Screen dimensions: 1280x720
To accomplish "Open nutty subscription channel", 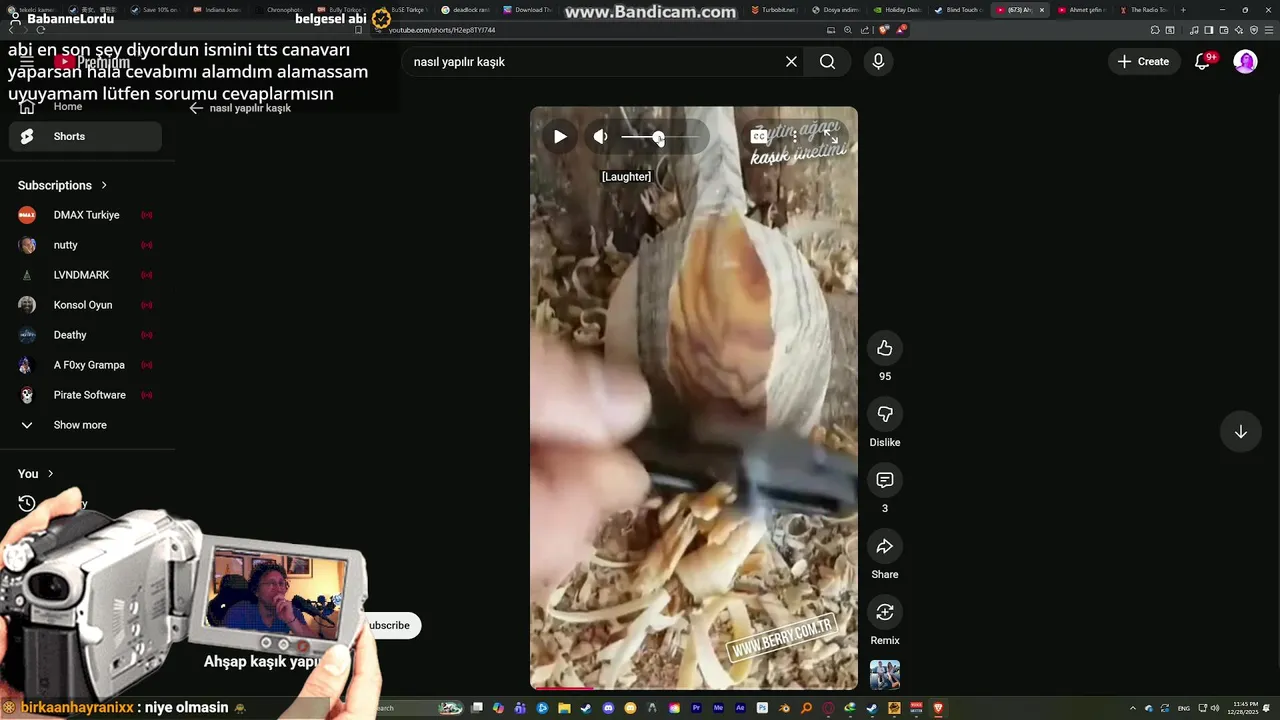I will click(85, 245).
